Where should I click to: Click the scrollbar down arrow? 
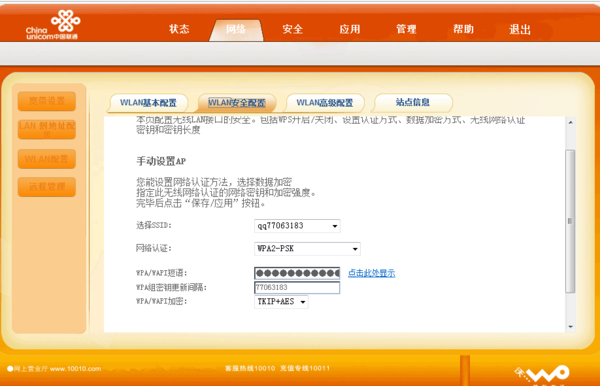click(x=571, y=327)
